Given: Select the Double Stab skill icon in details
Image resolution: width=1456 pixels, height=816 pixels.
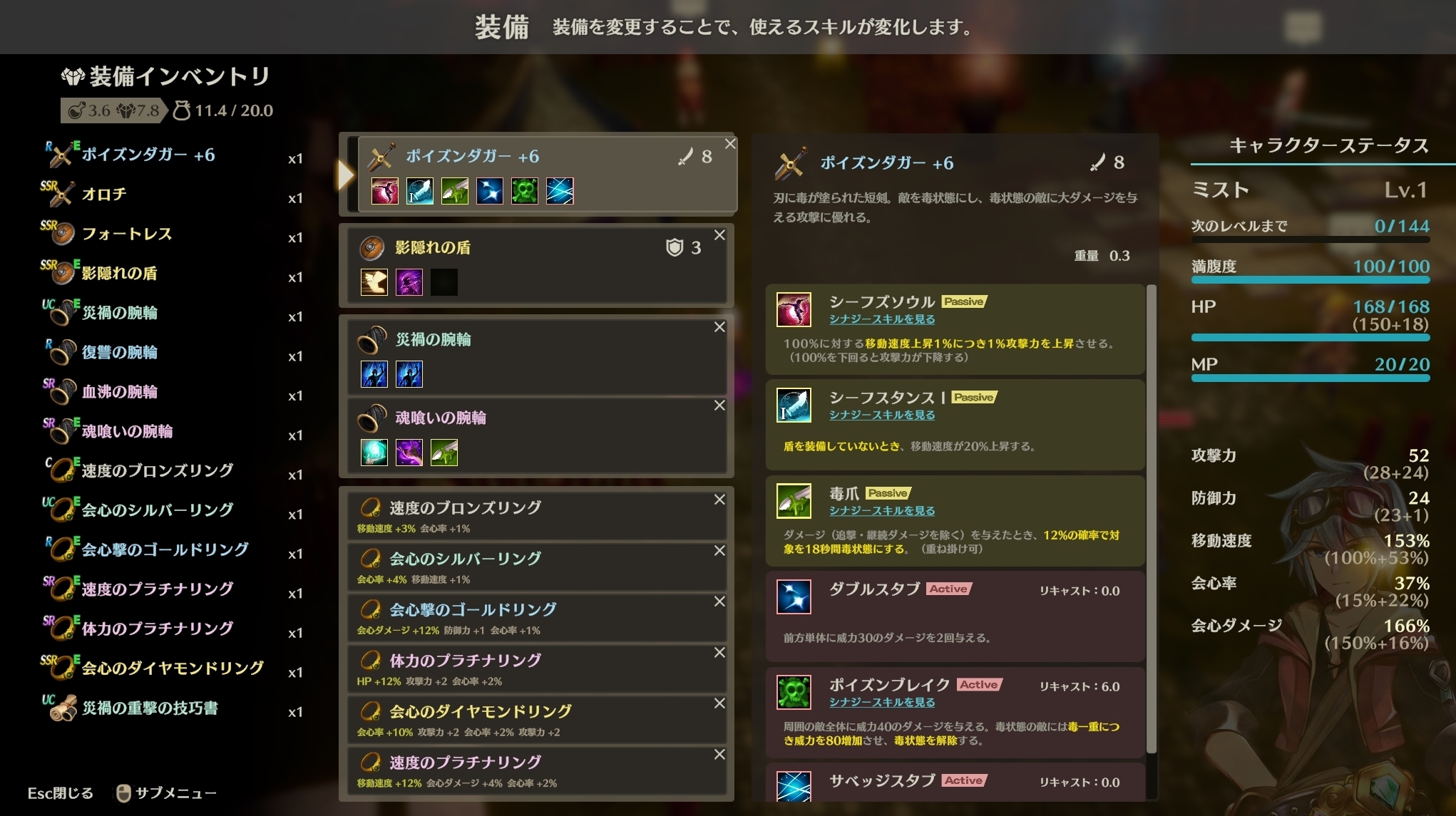Looking at the screenshot, I should (794, 596).
